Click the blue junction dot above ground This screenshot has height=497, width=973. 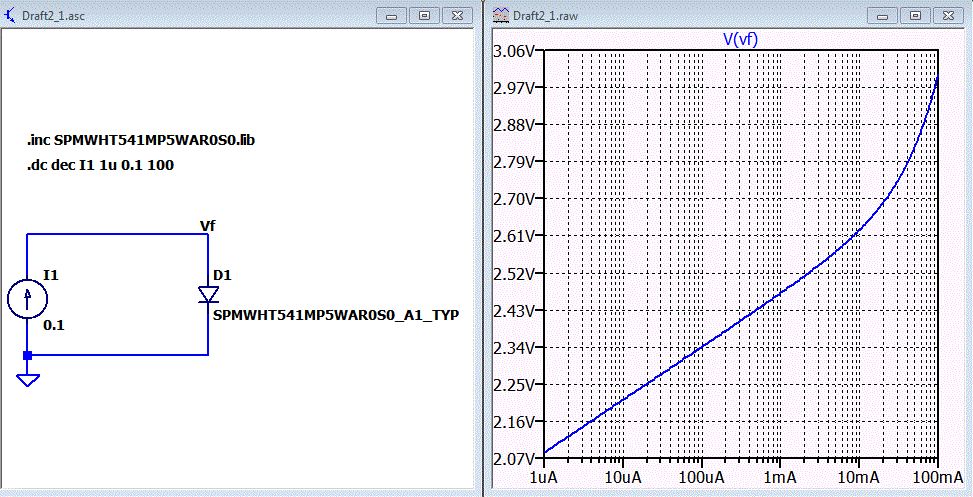[x=27, y=355]
